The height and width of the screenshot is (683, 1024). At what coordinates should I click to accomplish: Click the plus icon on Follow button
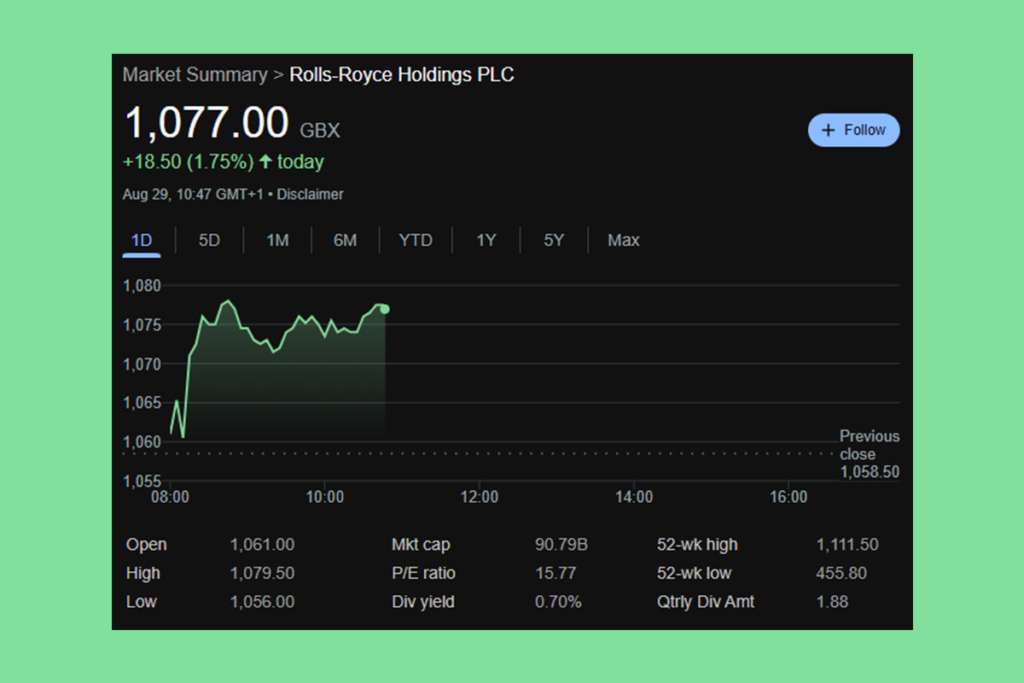click(828, 130)
